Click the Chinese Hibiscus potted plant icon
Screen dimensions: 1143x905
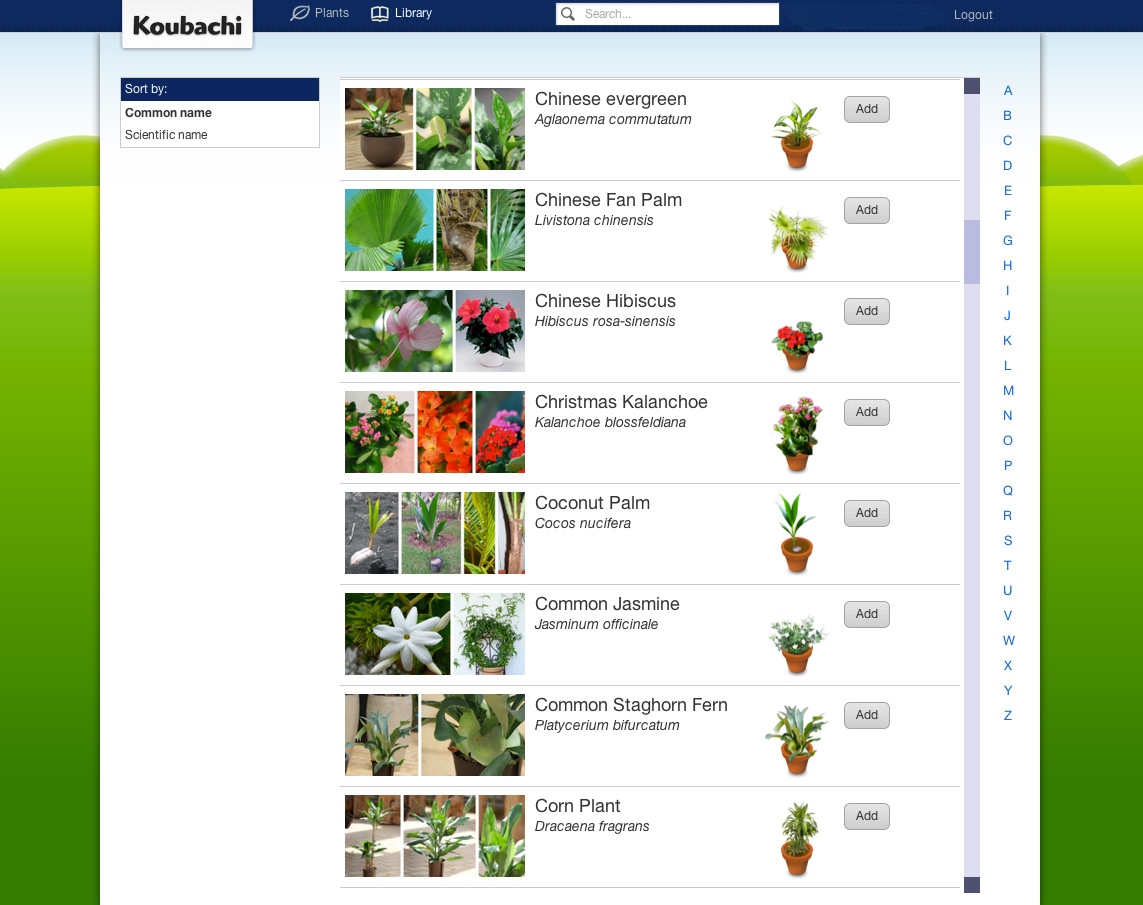796,345
